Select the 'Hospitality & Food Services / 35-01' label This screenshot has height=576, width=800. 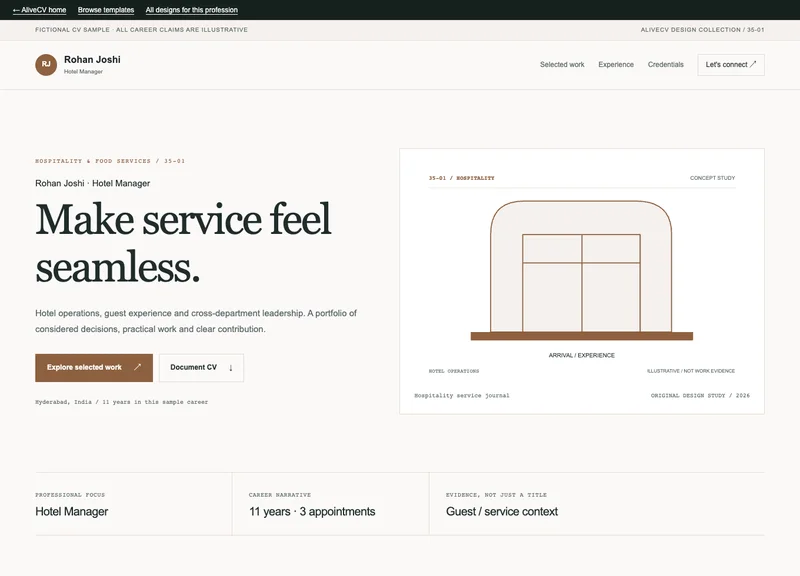point(110,161)
